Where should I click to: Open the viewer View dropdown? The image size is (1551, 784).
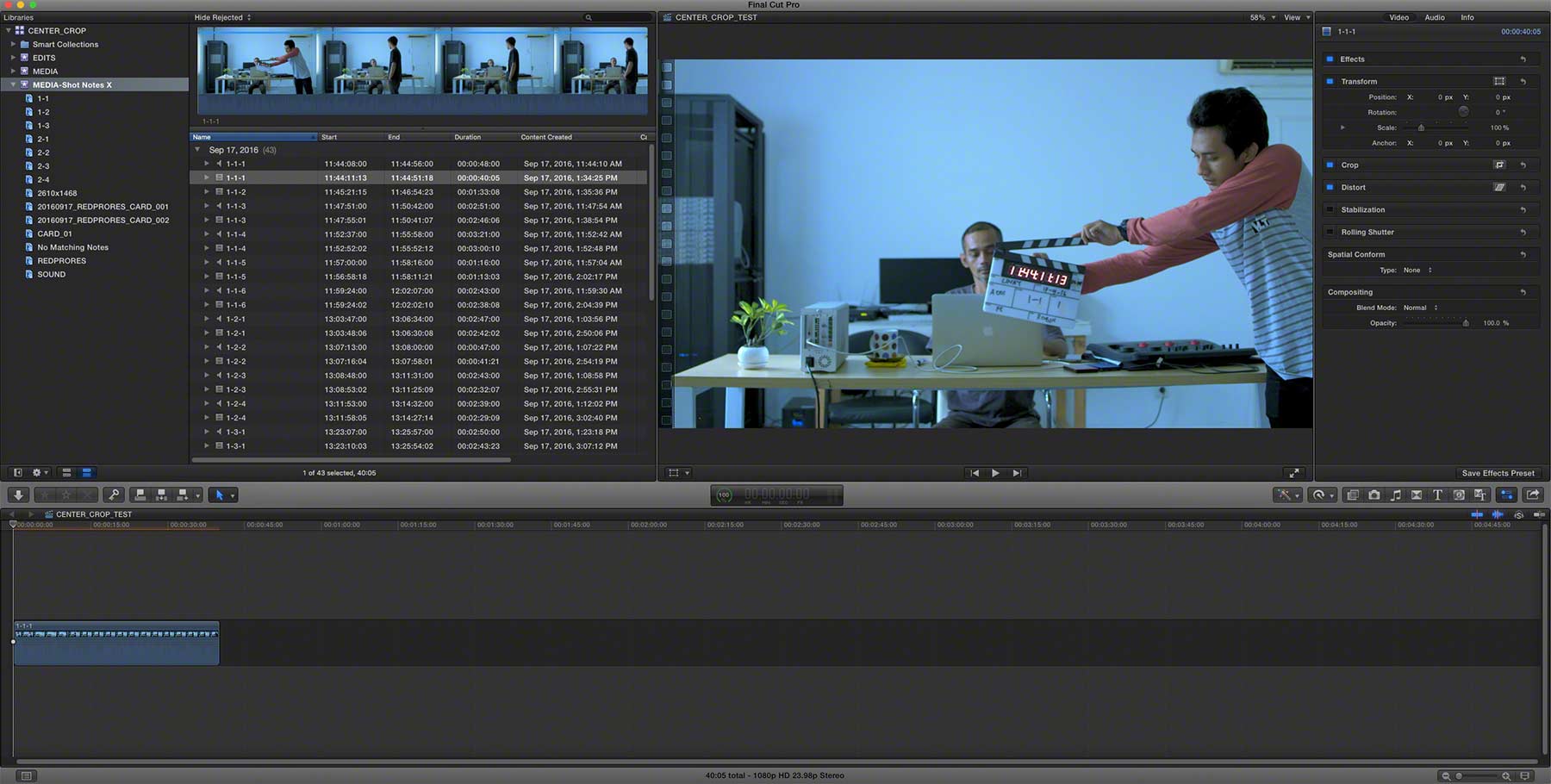tap(1297, 17)
